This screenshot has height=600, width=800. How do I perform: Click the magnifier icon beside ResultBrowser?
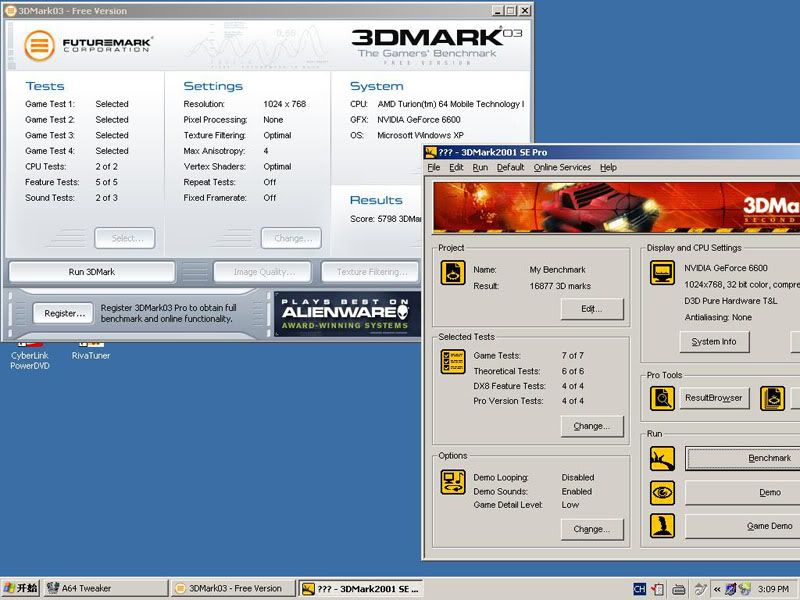pyautogui.click(x=662, y=398)
